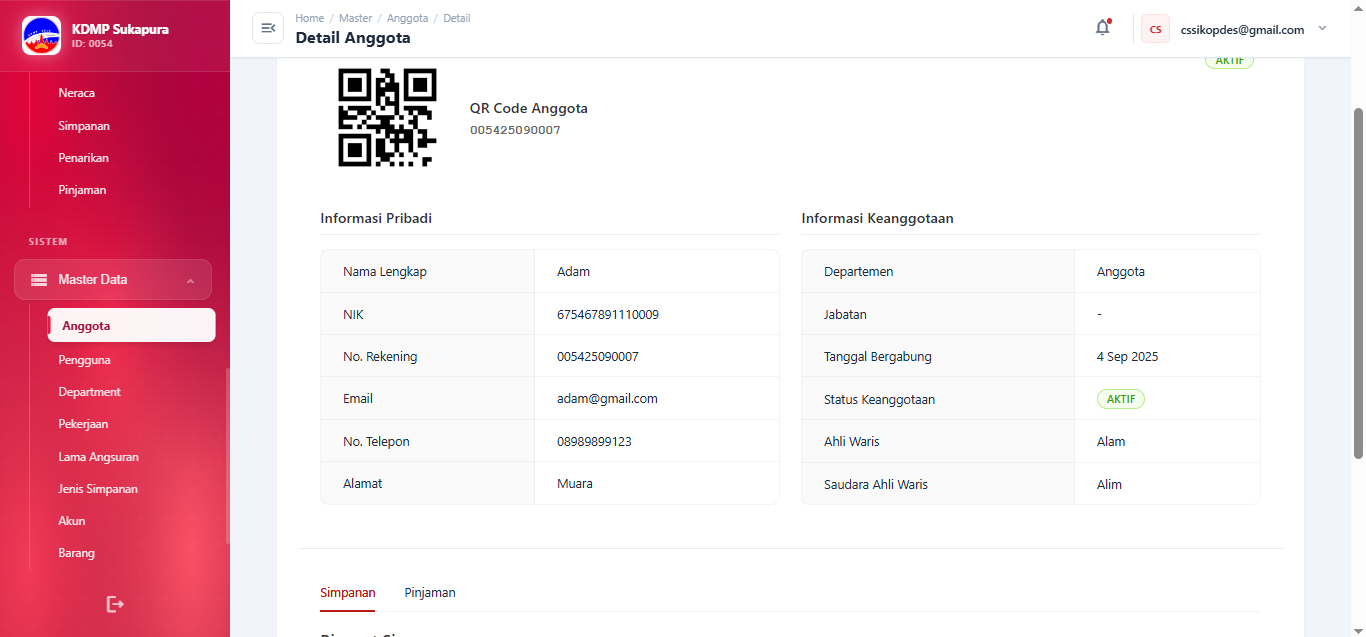This screenshot has width=1366, height=637.
Task: Collapse the Master Data menu chevron
Action: tap(190, 281)
